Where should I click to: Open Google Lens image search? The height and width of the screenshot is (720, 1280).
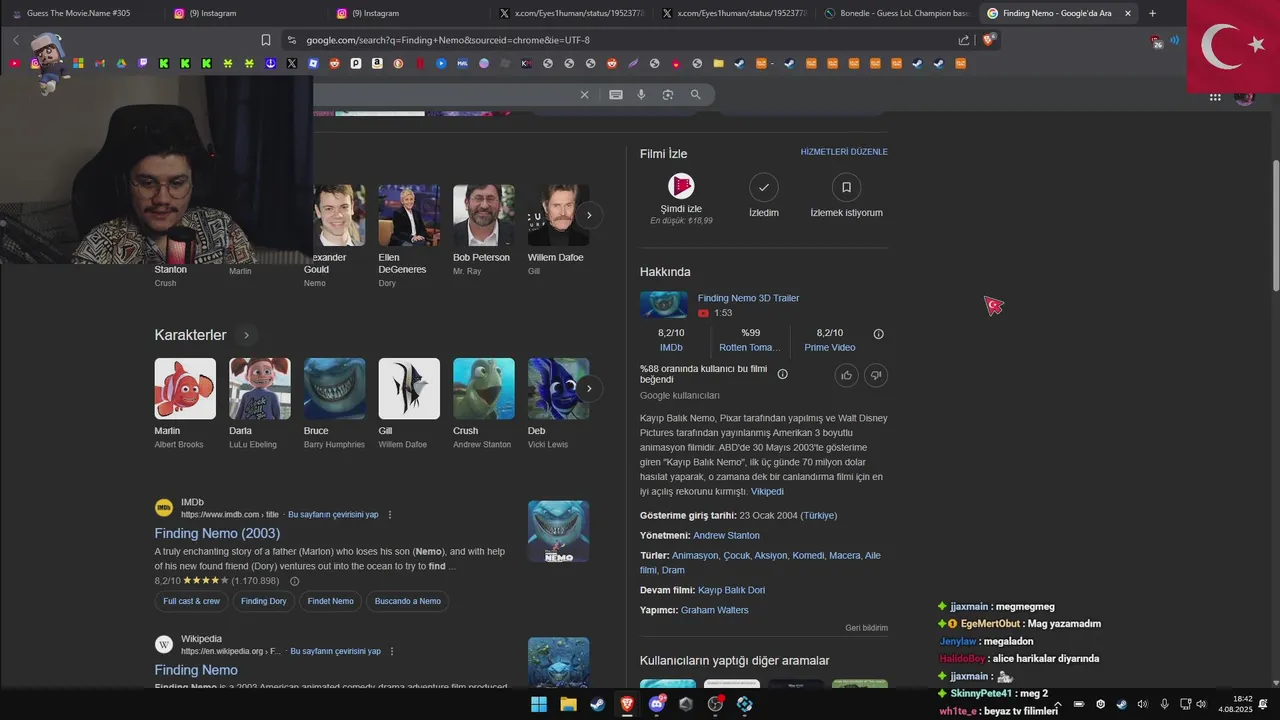(668, 94)
